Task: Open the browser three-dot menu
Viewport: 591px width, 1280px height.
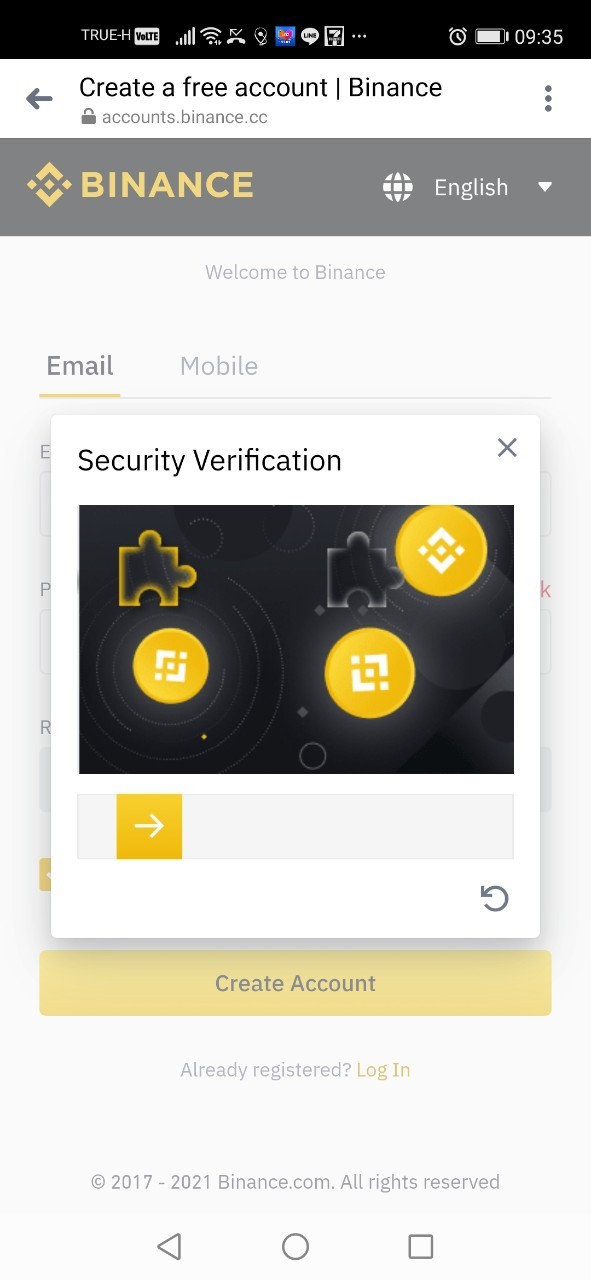Action: click(548, 98)
